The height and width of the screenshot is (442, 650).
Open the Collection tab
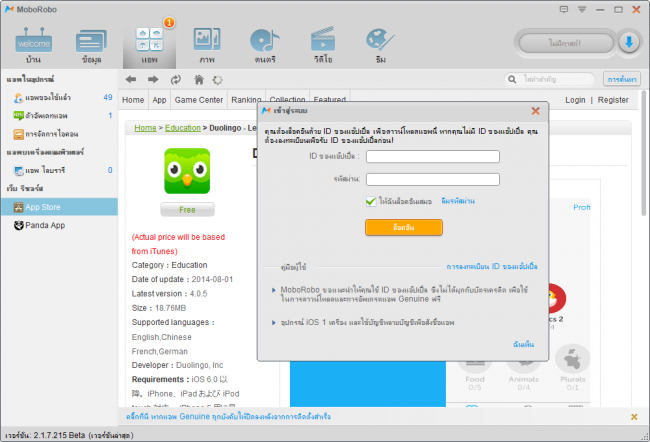(x=287, y=100)
